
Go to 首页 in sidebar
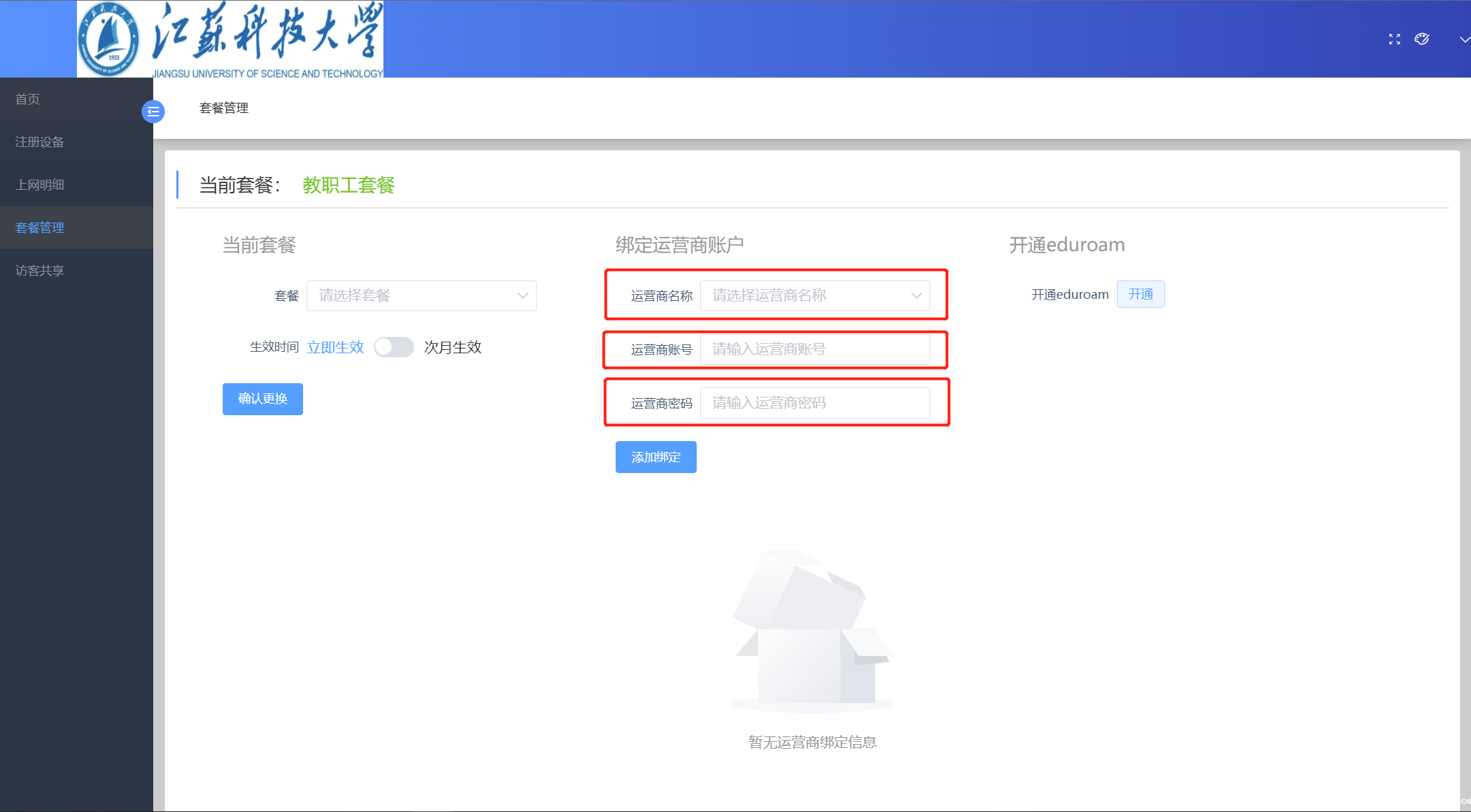(28, 99)
